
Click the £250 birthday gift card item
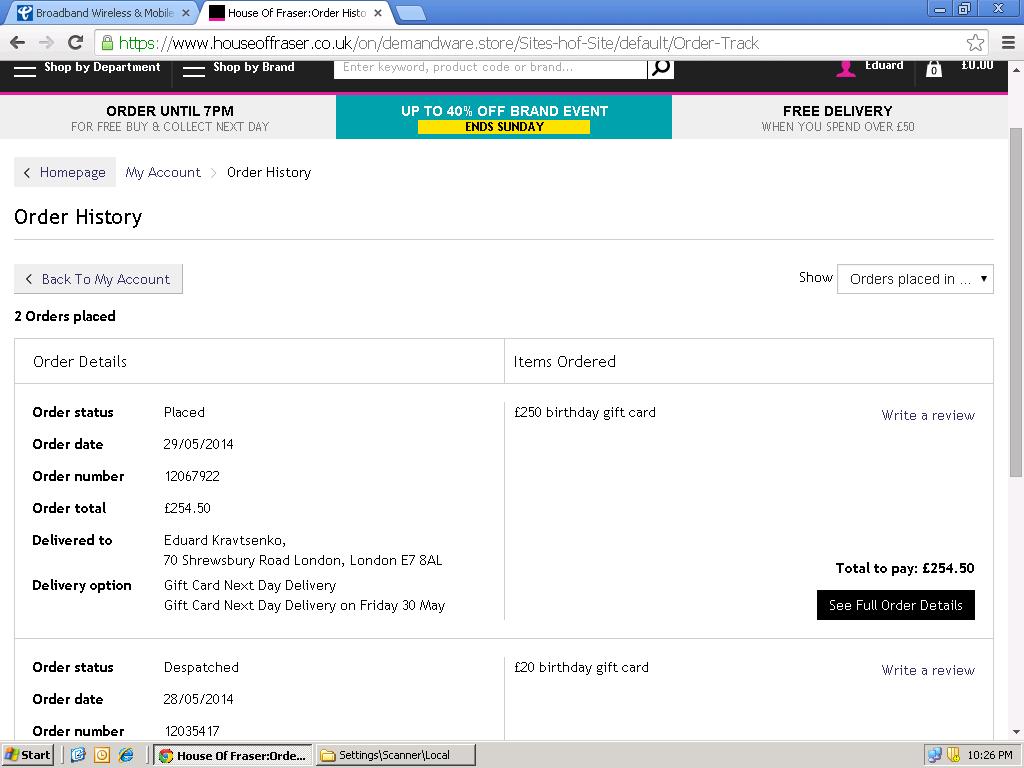[584, 412]
